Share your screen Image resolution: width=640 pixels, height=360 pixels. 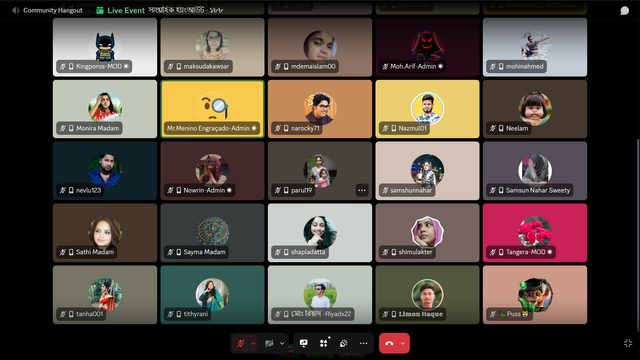tap(304, 343)
